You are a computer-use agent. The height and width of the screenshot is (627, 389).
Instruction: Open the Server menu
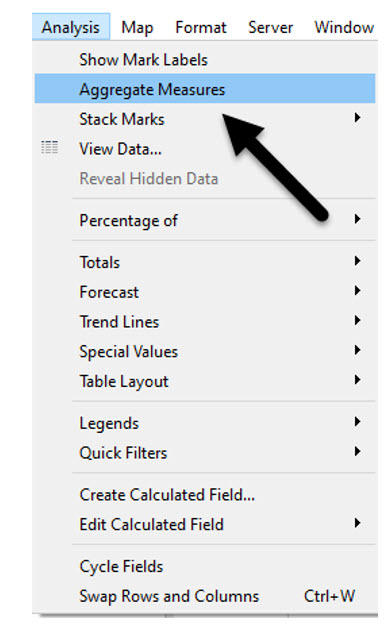[270, 28]
